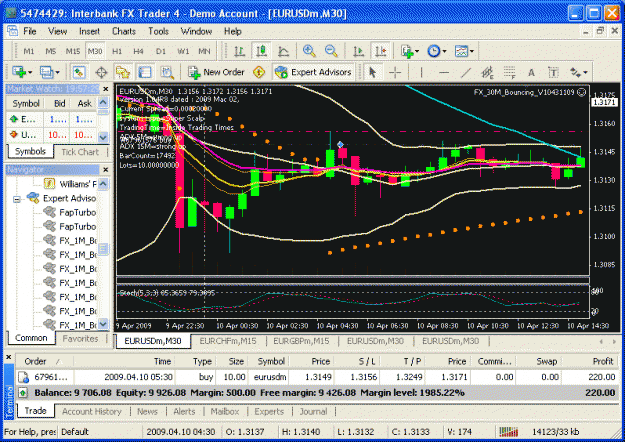Open Strategy Tester icon

(x=167, y=72)
